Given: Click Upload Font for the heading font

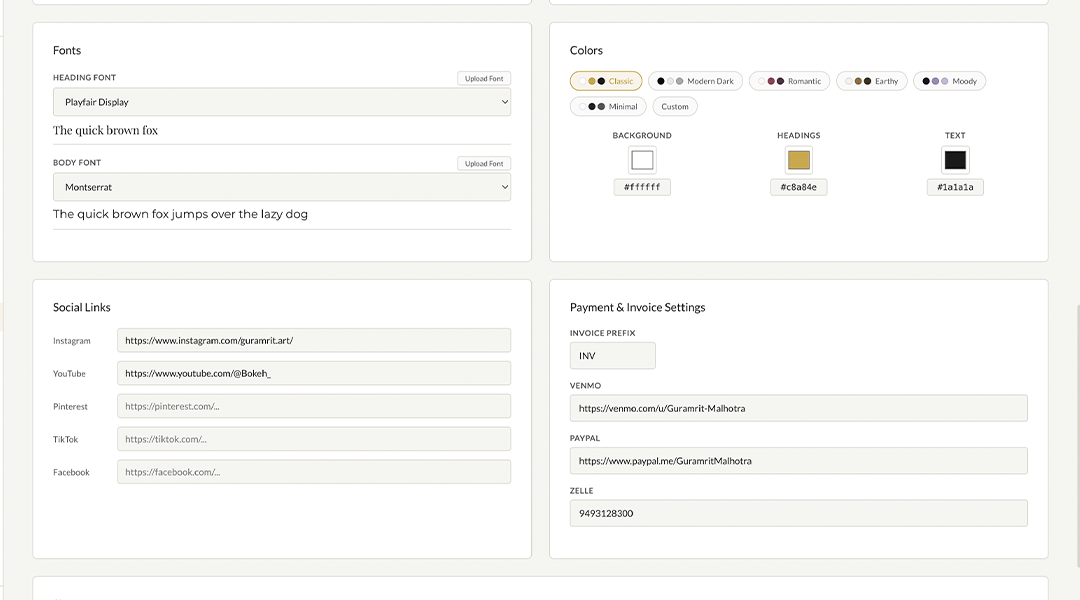Looking at the screenshot, I should click(x=483, y=78).
